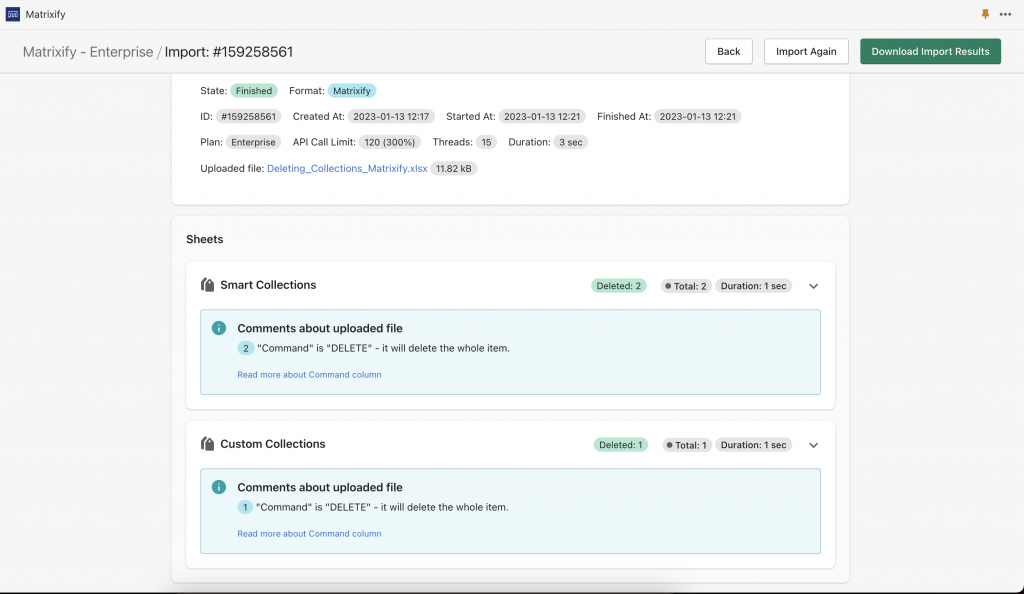Click the Download Import Results button
The image size is (1024, 594).
(x=930, y=50)
